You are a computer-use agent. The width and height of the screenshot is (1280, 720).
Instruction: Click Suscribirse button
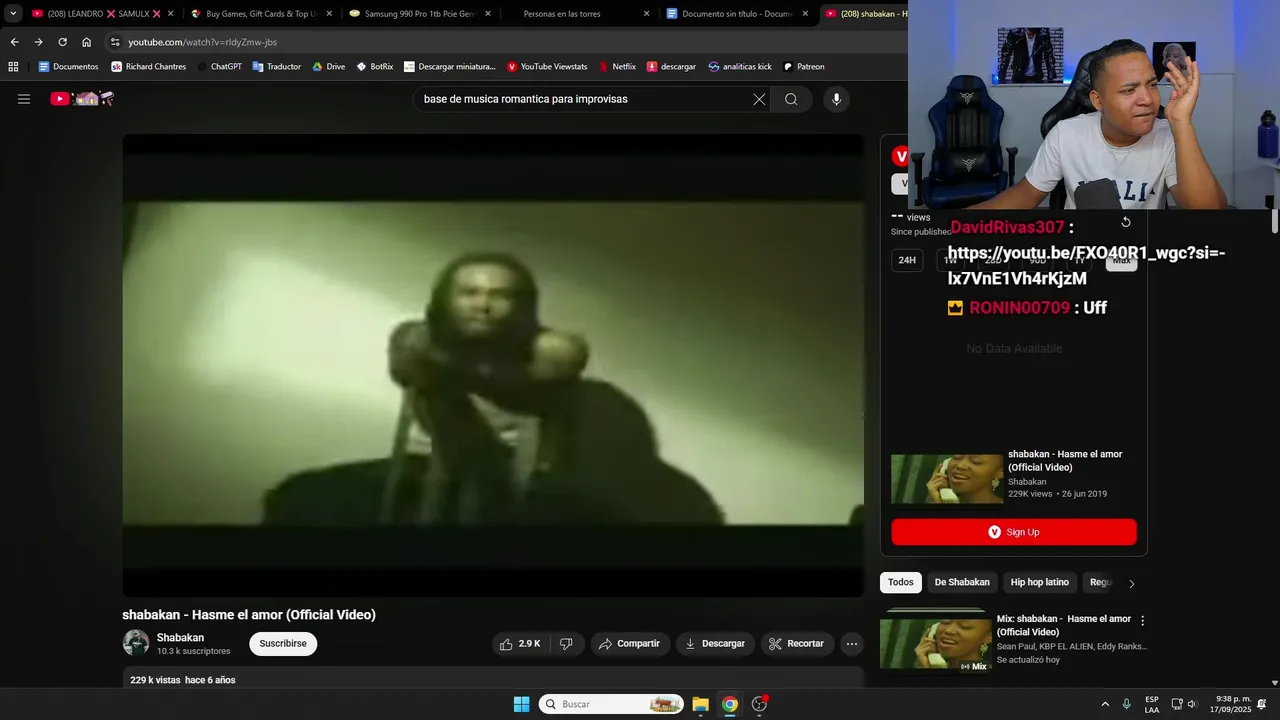[283, 644]
